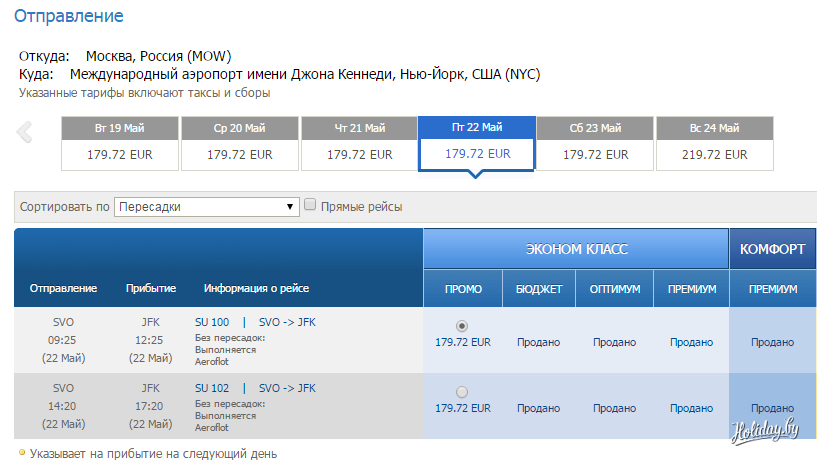Screen dimensions: 817x464
Task: Enable the Прямые рейсы checkbox
Action: tap(311, 205)
